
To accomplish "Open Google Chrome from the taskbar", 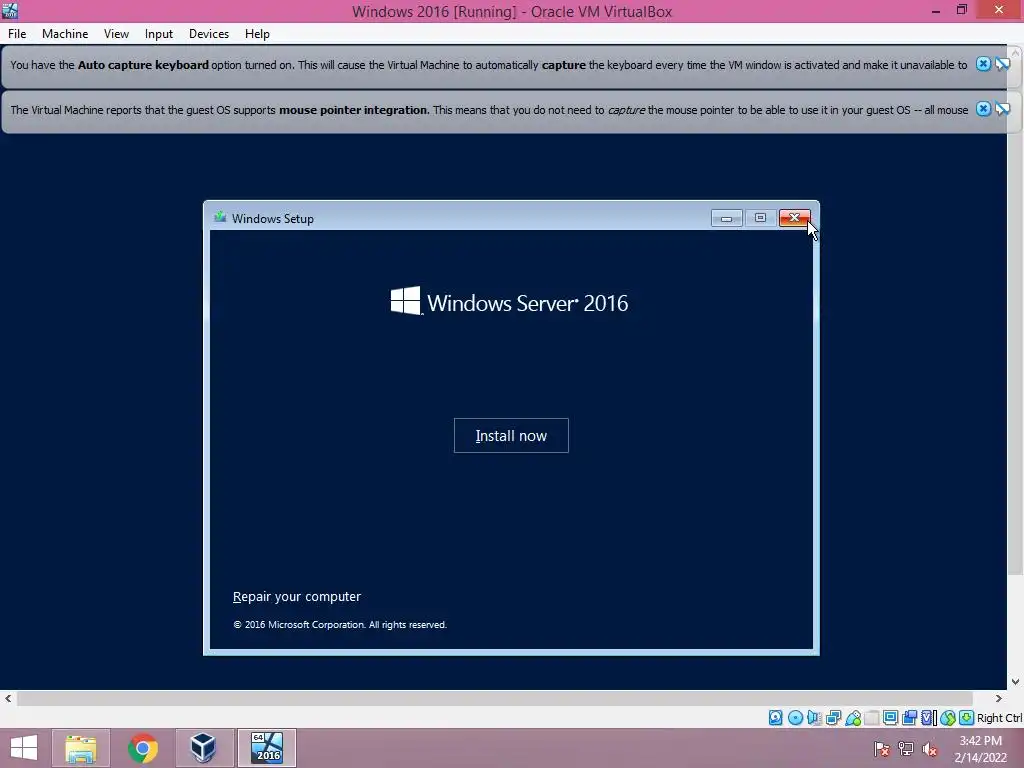I will 142,748.
